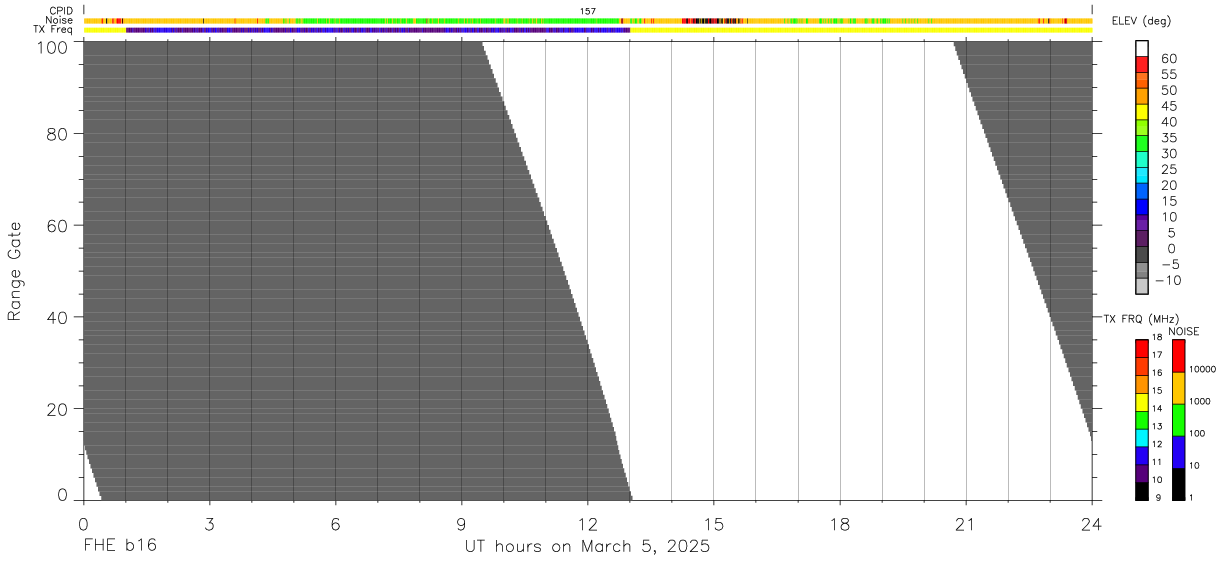Click UT hours axis tick 21
The width and height of the screenshot is (1228, 567).
(965, 523)
